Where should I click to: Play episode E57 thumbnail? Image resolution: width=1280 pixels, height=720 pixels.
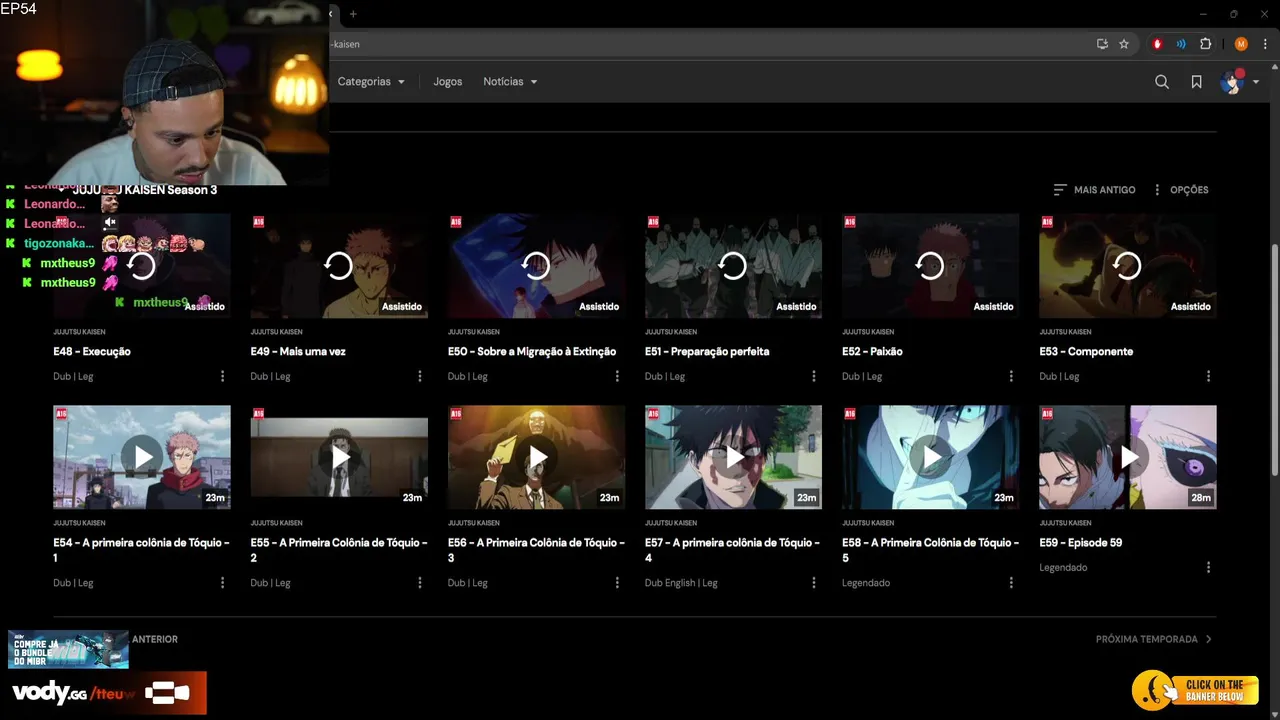coord(733,457)
